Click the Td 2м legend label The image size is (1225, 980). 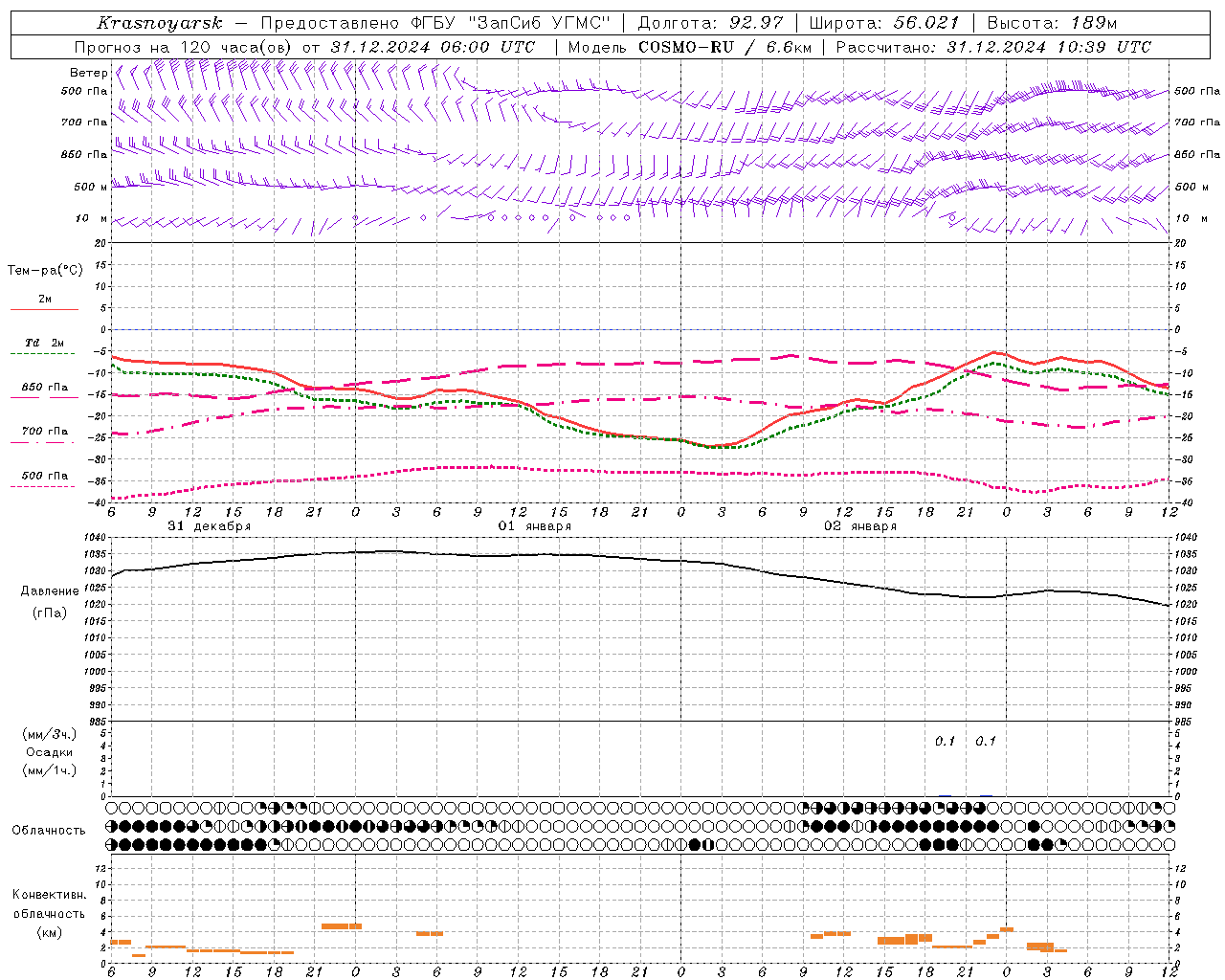(45, 342)
